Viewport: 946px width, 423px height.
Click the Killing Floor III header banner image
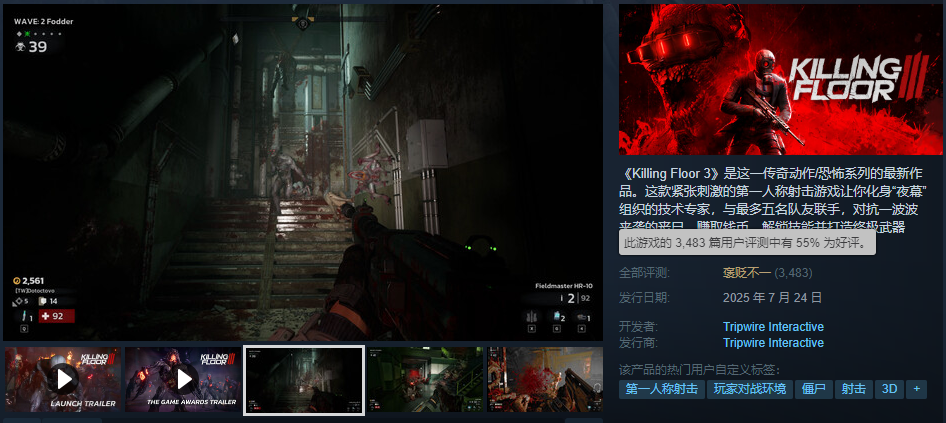(x=781, y=80)
